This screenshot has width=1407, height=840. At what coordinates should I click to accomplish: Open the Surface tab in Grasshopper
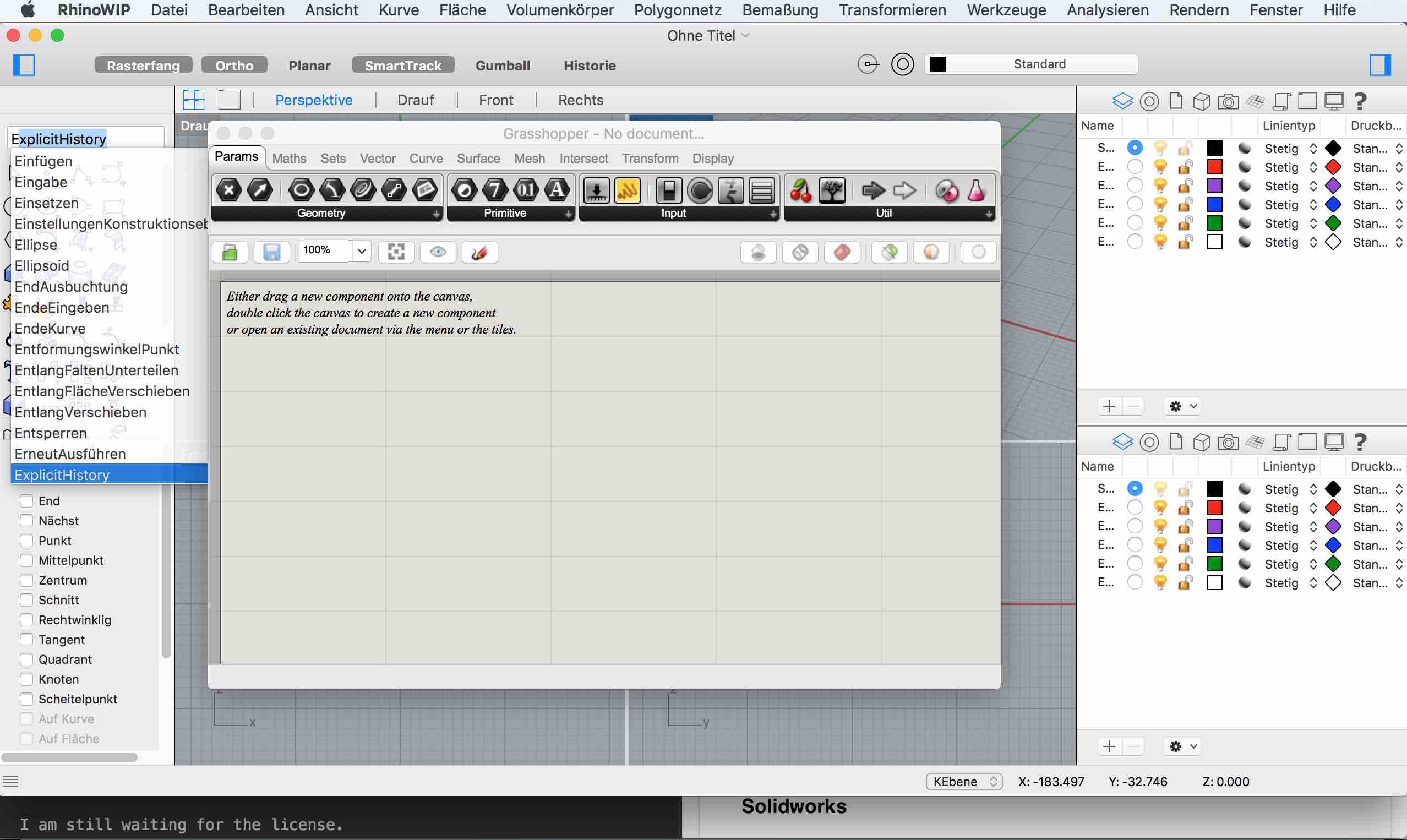pos(478,159)
